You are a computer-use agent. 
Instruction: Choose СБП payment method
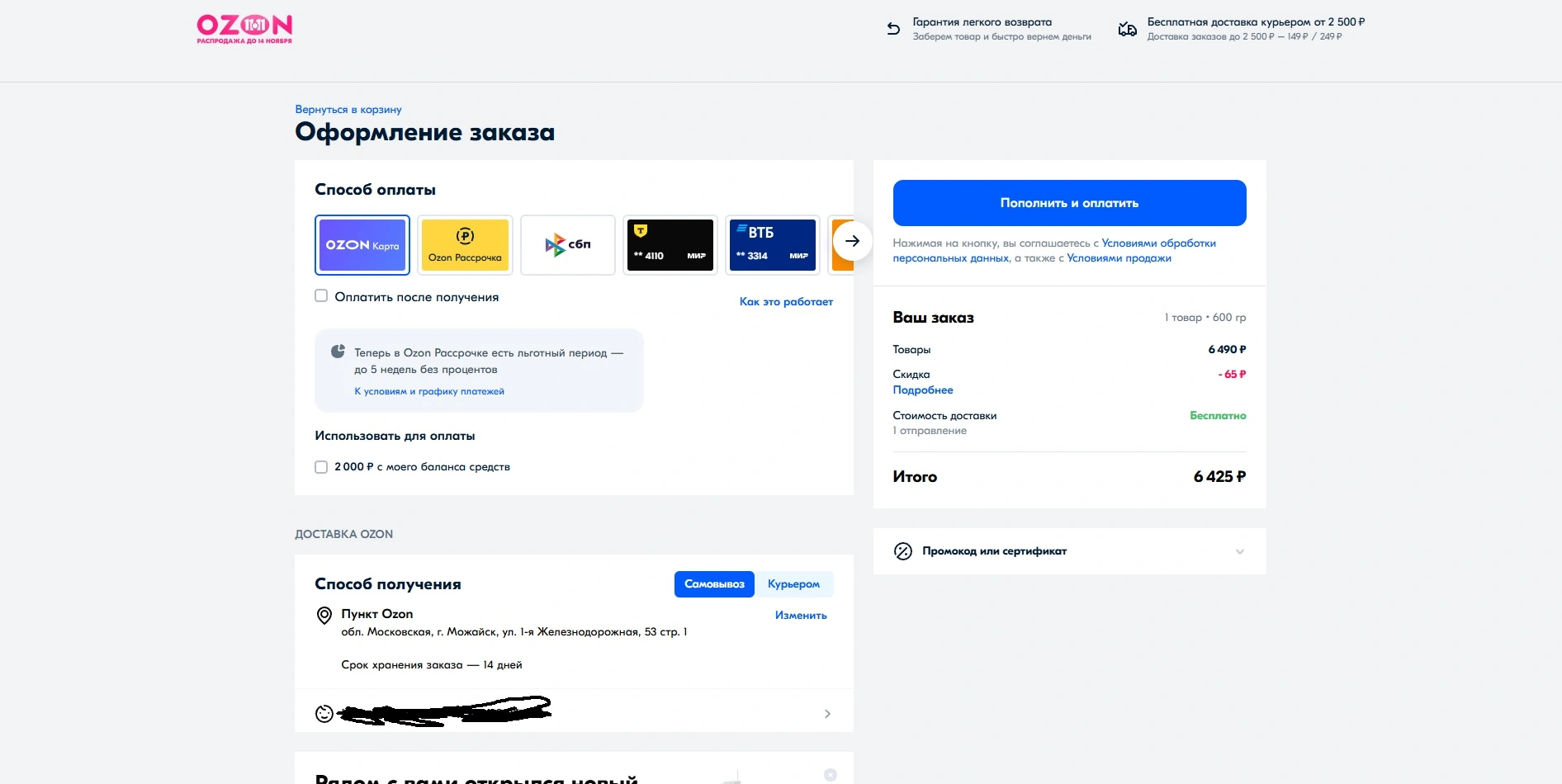[x=568, y=245]
